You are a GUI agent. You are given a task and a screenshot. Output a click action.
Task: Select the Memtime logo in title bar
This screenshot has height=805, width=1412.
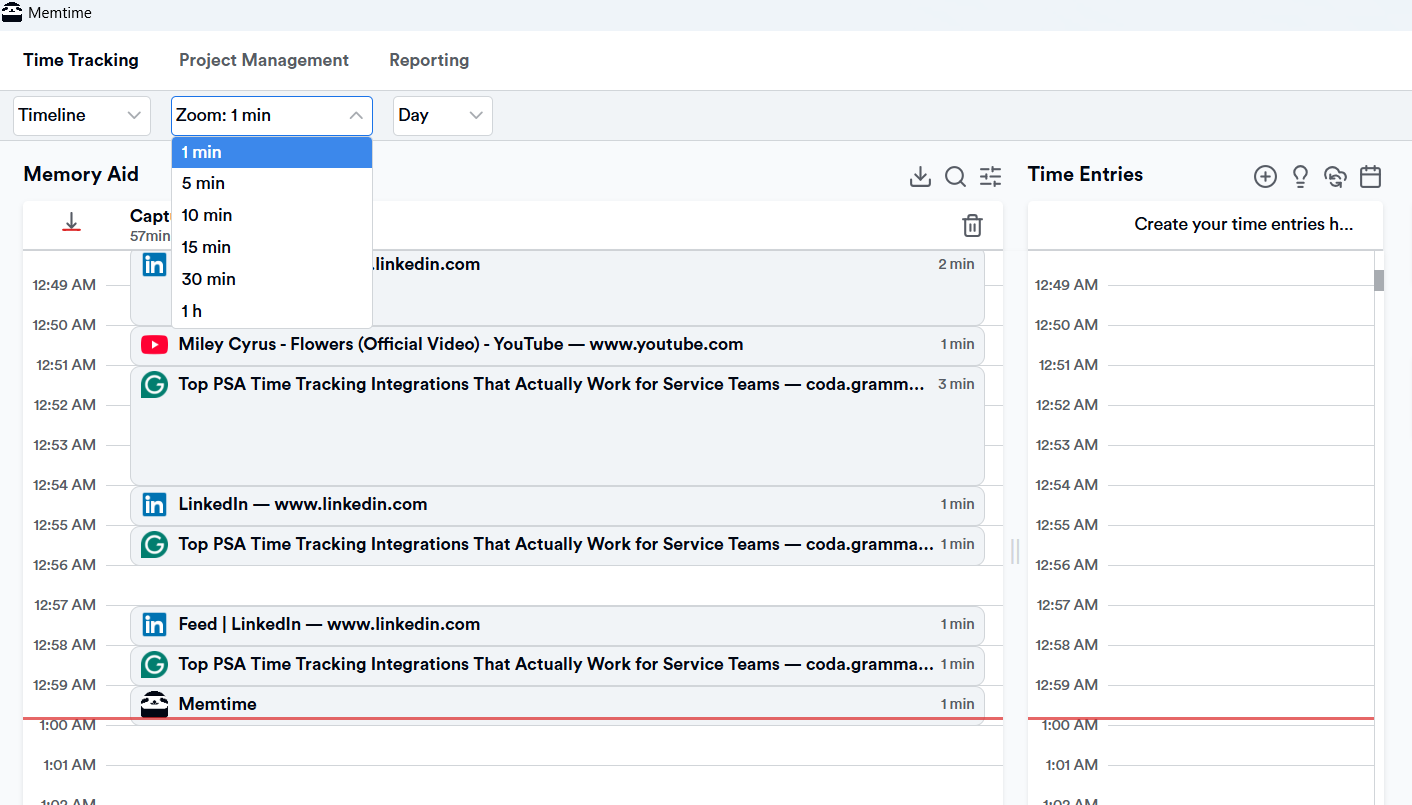coord(14,13)
